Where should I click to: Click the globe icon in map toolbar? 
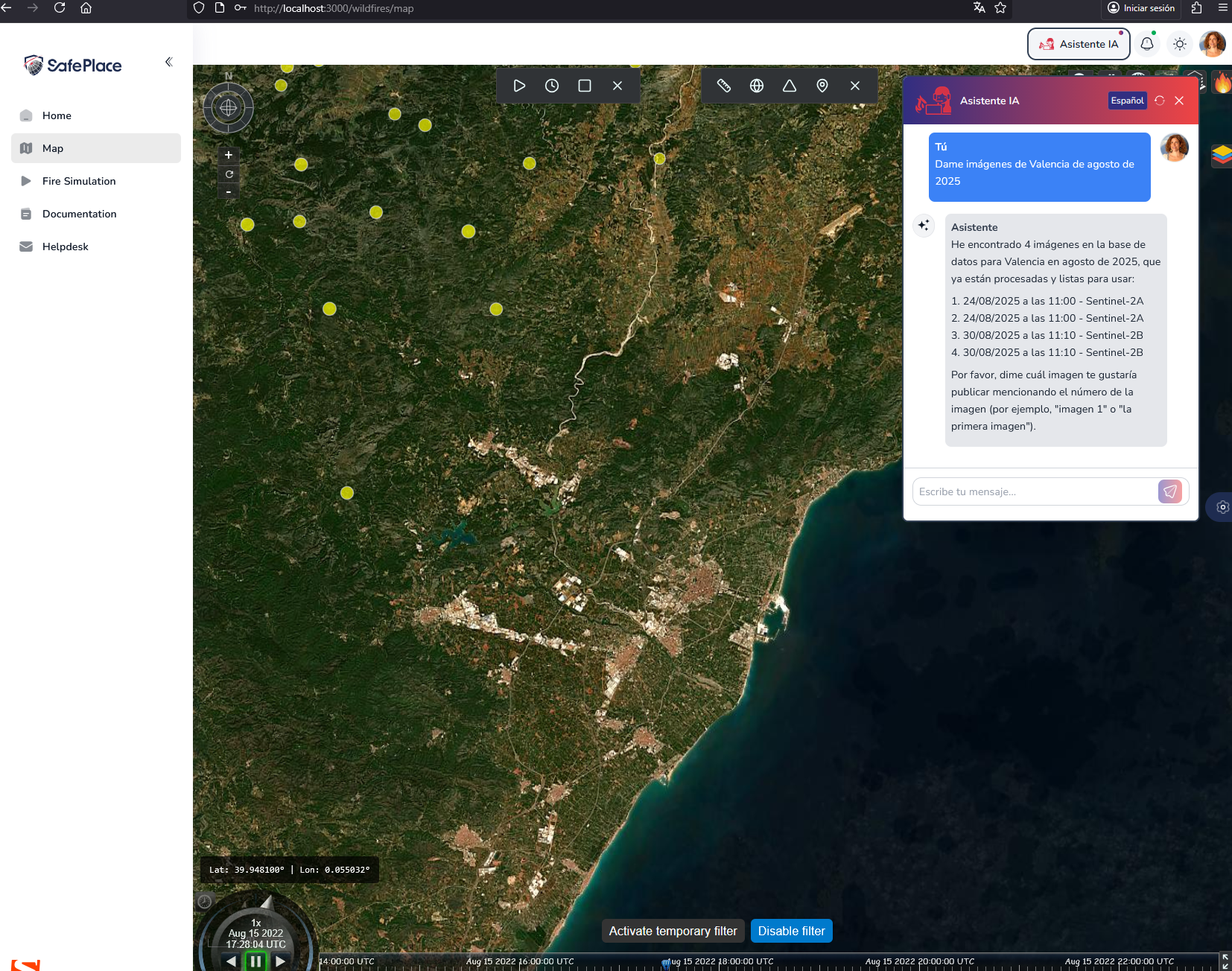tap(756, 86)
